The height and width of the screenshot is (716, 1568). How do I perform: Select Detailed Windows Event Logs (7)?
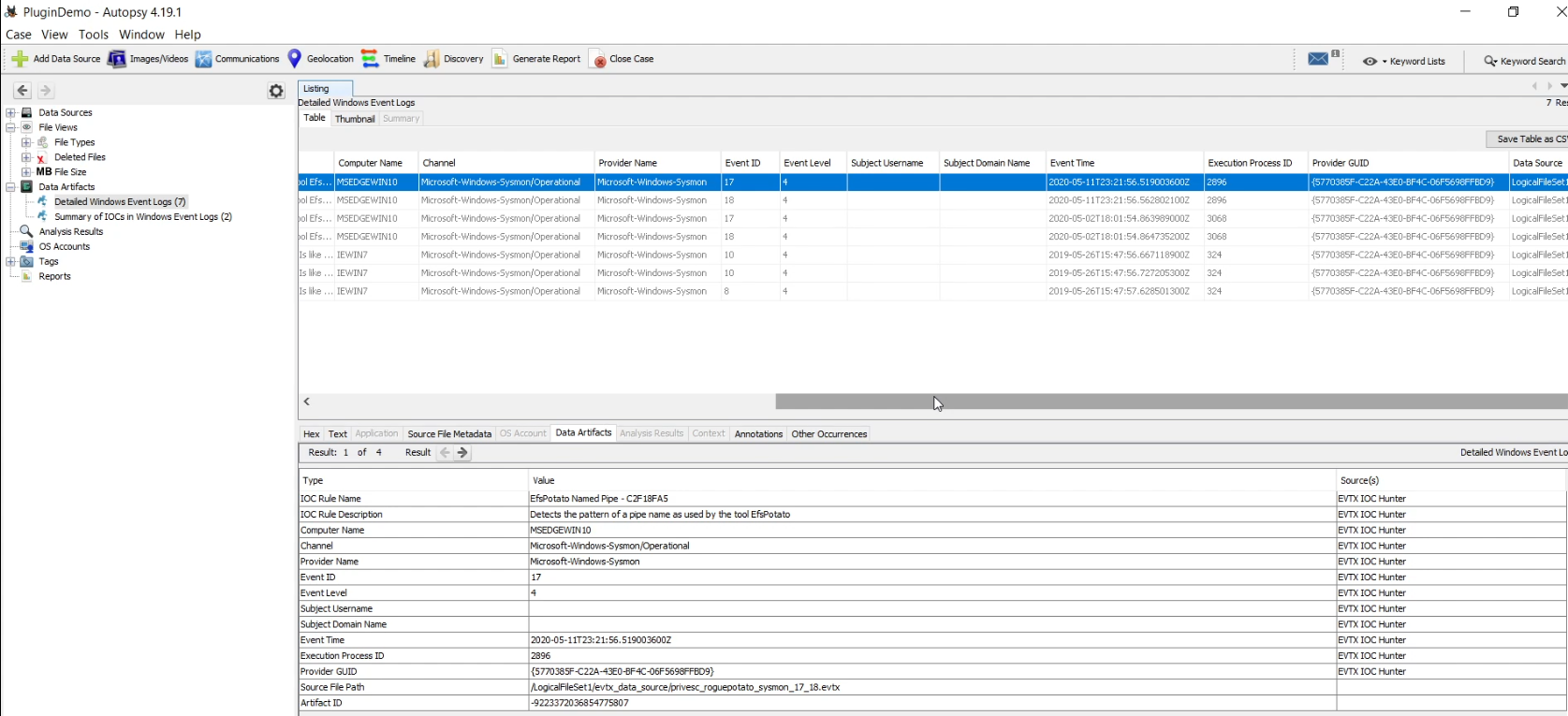coord(120,202)
